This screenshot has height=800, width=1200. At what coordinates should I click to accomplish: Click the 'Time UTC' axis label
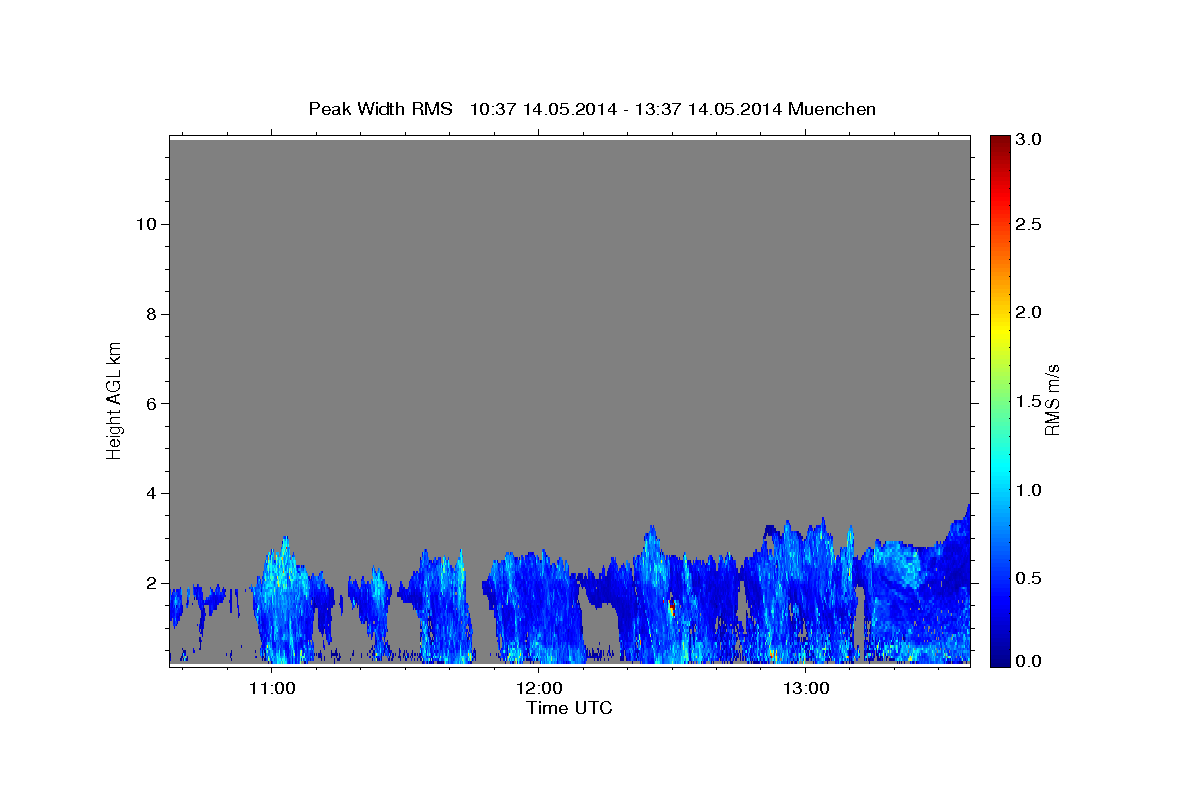[569, 708]
